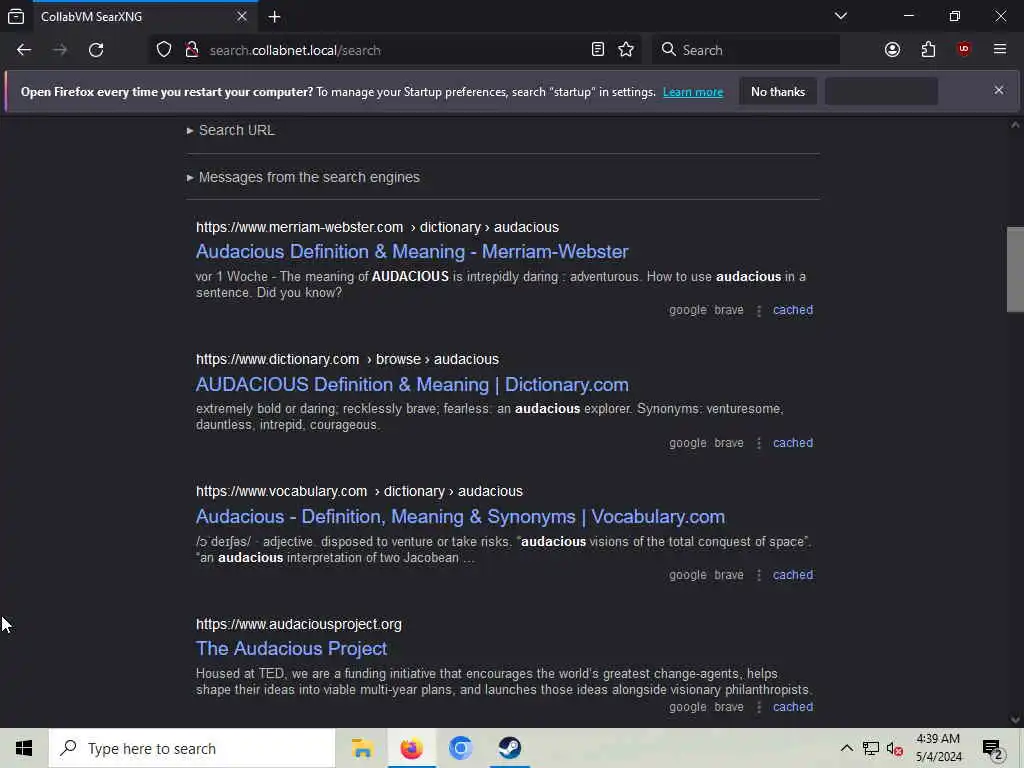Click the page vertical scrollbar thumb
Viewport: 1024px width, 768px height.
coord(1015,270)
